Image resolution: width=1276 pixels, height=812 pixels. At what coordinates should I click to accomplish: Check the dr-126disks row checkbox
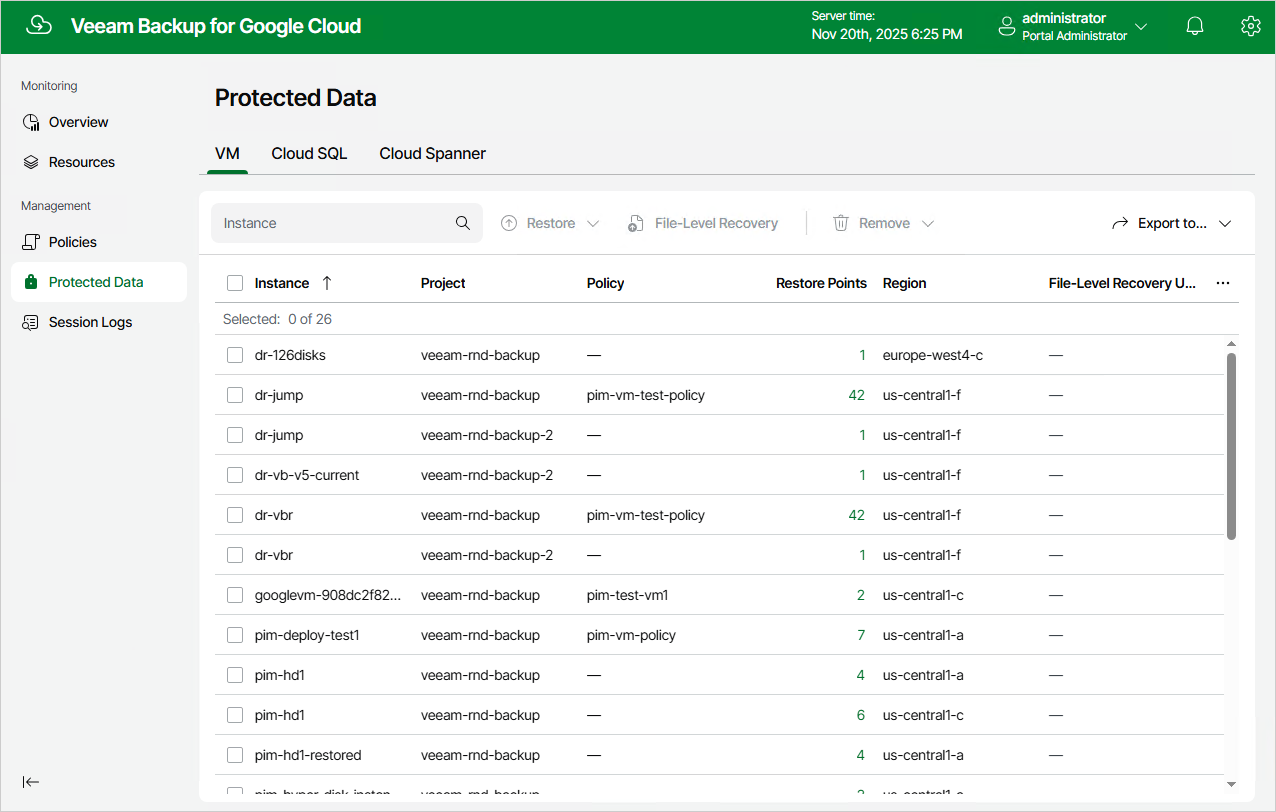click(235, 355)
